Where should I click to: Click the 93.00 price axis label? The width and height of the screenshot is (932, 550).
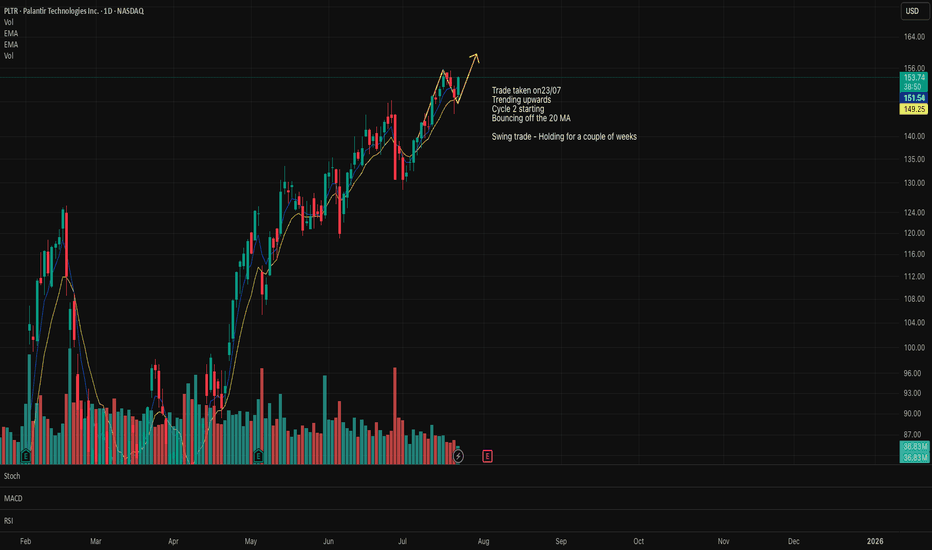click(914, 394)
